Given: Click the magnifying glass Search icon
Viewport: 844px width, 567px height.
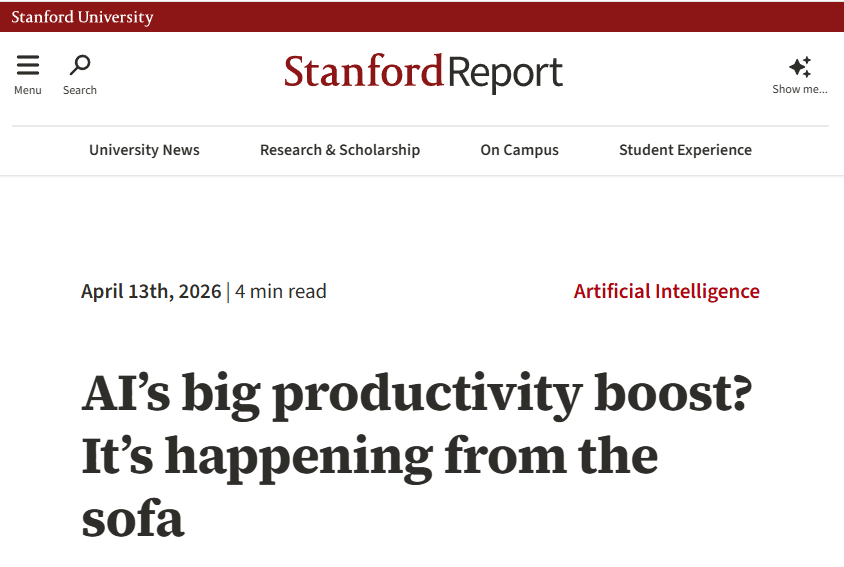Looking at the screenshot, I should [x=80, y=65].
